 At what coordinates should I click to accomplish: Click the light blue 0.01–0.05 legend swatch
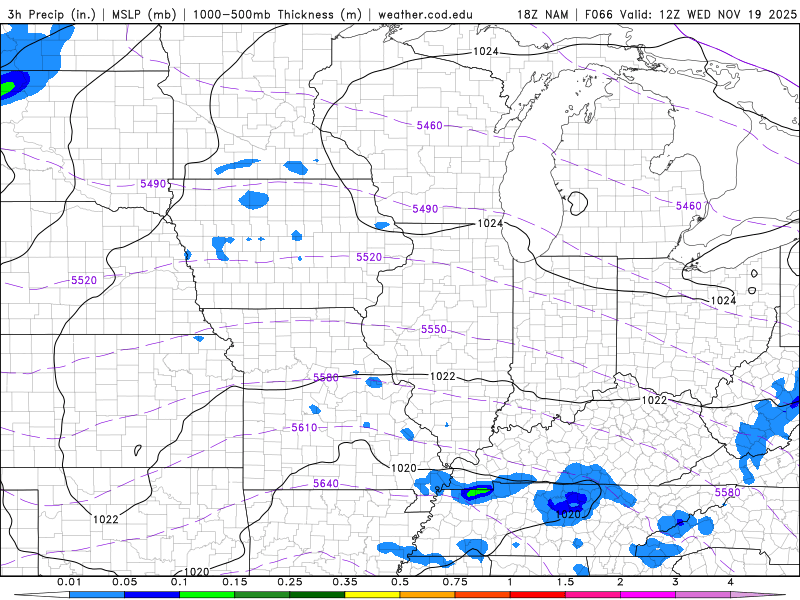tap(96, 595)
